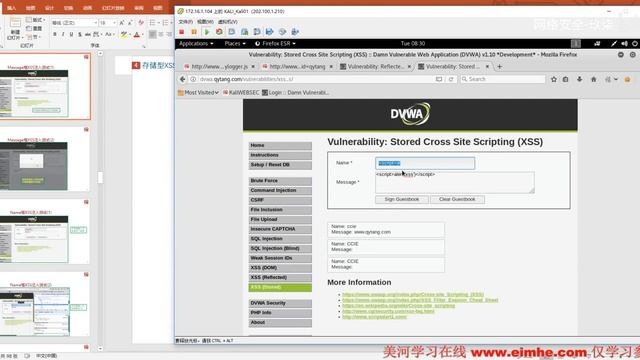640x360 pixels.
Task: Click the red stop VM button
Action: (x=182, y=32)
